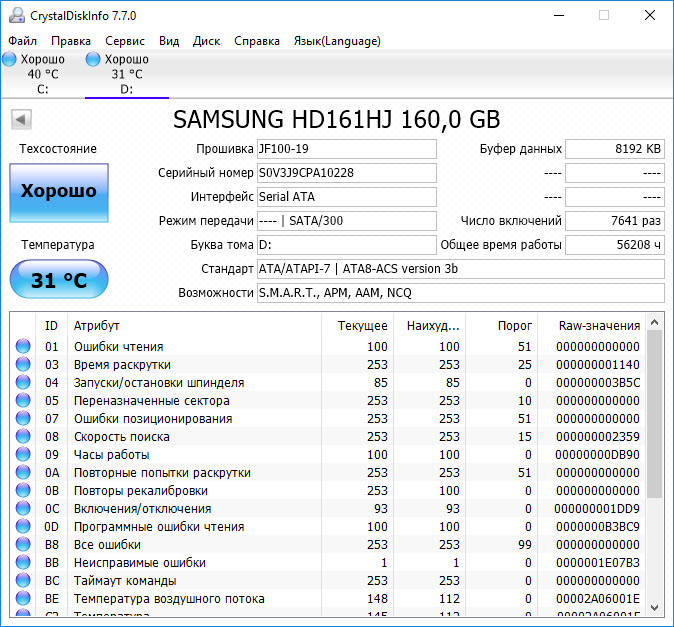Open the Файл menu
Viewport: 674px width, 627px height.
(x=23, y=41)
